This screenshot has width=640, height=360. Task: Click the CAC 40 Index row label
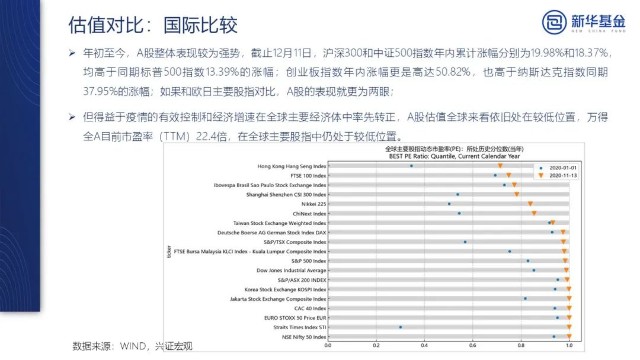(x=310, y=309)
